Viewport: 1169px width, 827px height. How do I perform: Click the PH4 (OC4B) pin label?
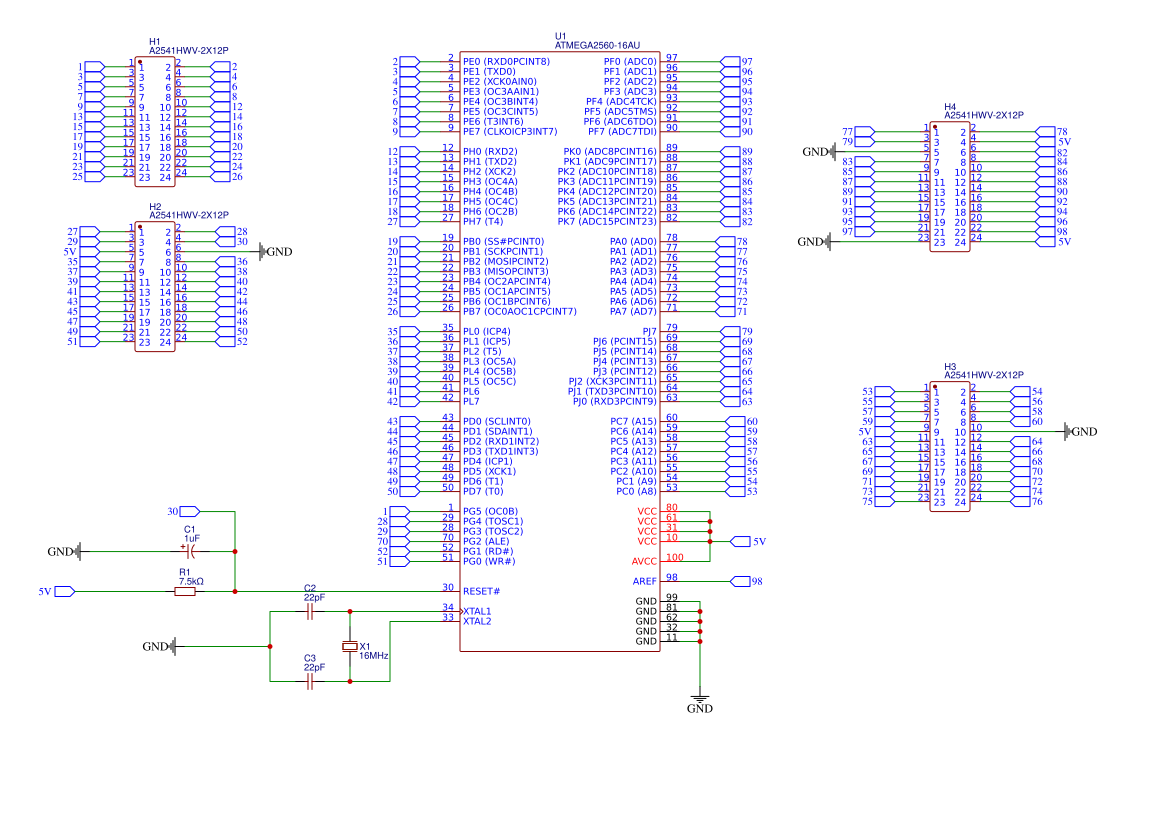[x=490, y=192]
